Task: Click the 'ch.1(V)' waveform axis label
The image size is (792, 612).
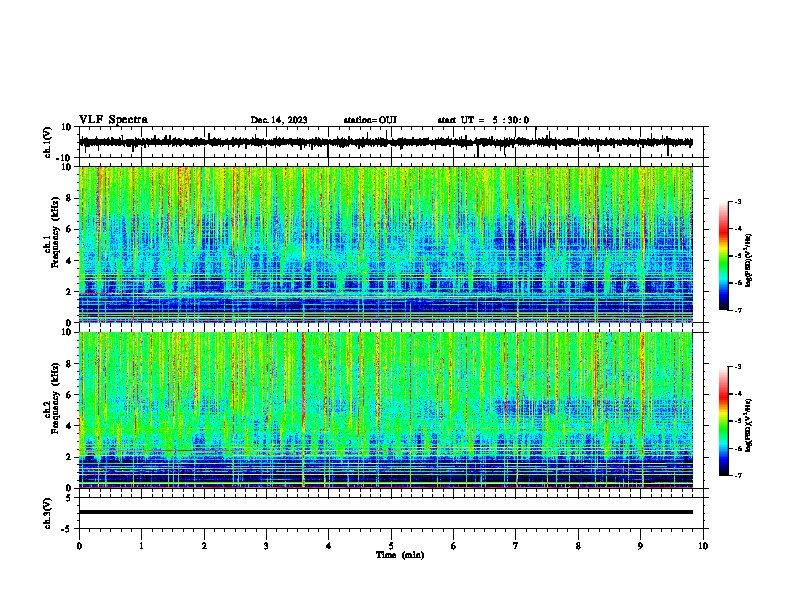Action: point(48,142)
